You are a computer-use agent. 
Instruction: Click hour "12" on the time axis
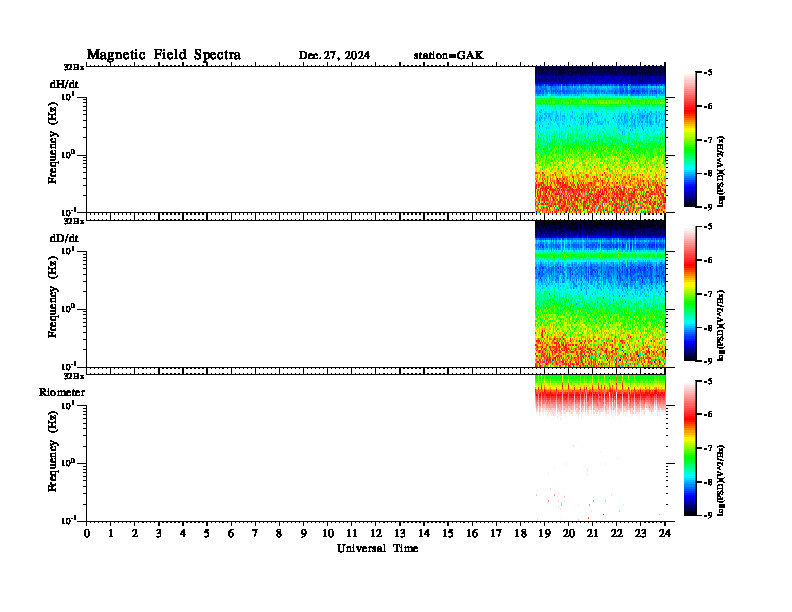[376, 533]
